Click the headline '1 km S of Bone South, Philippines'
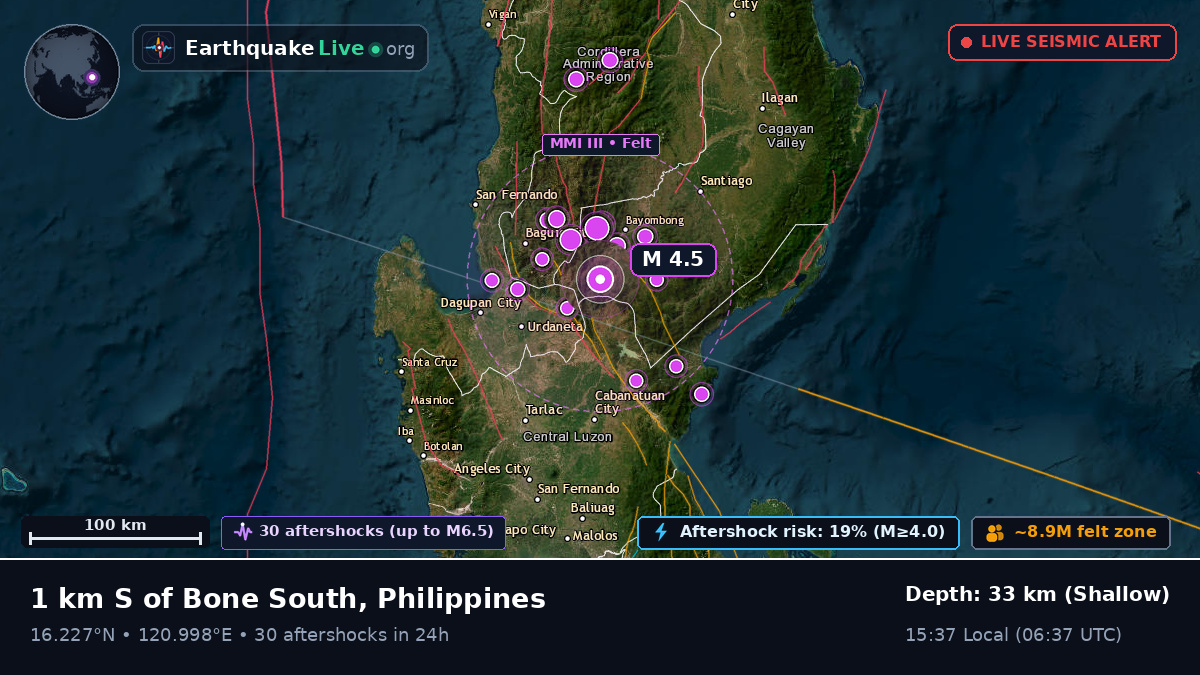 pos(288,599)
